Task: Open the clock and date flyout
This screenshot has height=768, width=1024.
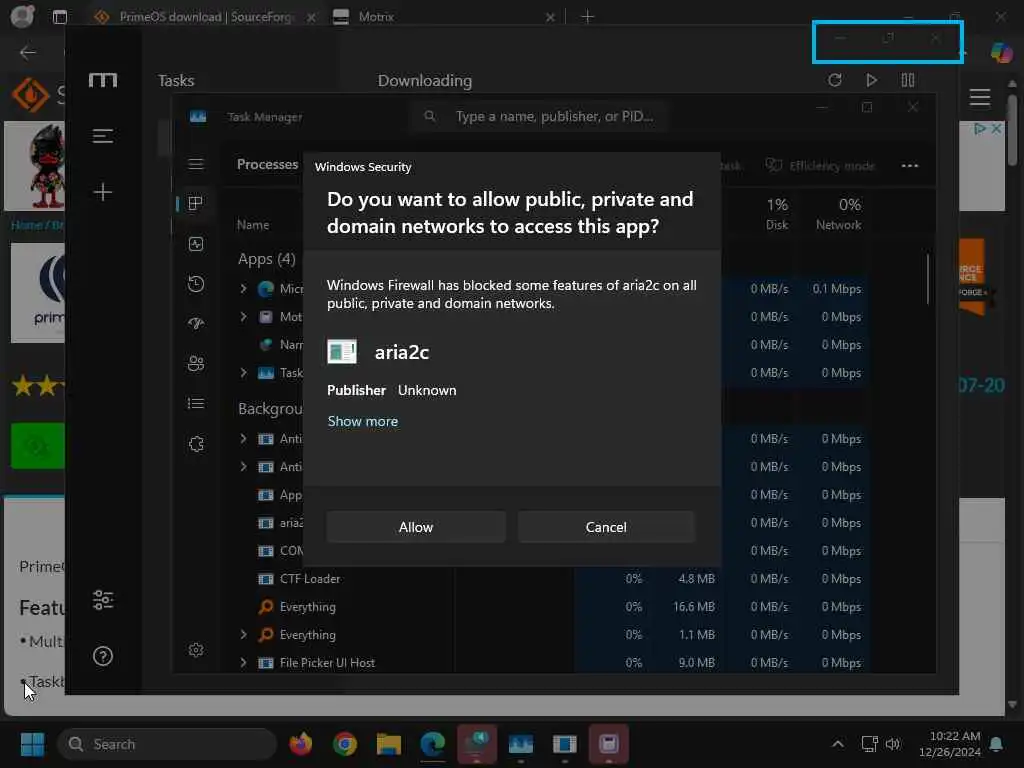Action: click(950, 744)
